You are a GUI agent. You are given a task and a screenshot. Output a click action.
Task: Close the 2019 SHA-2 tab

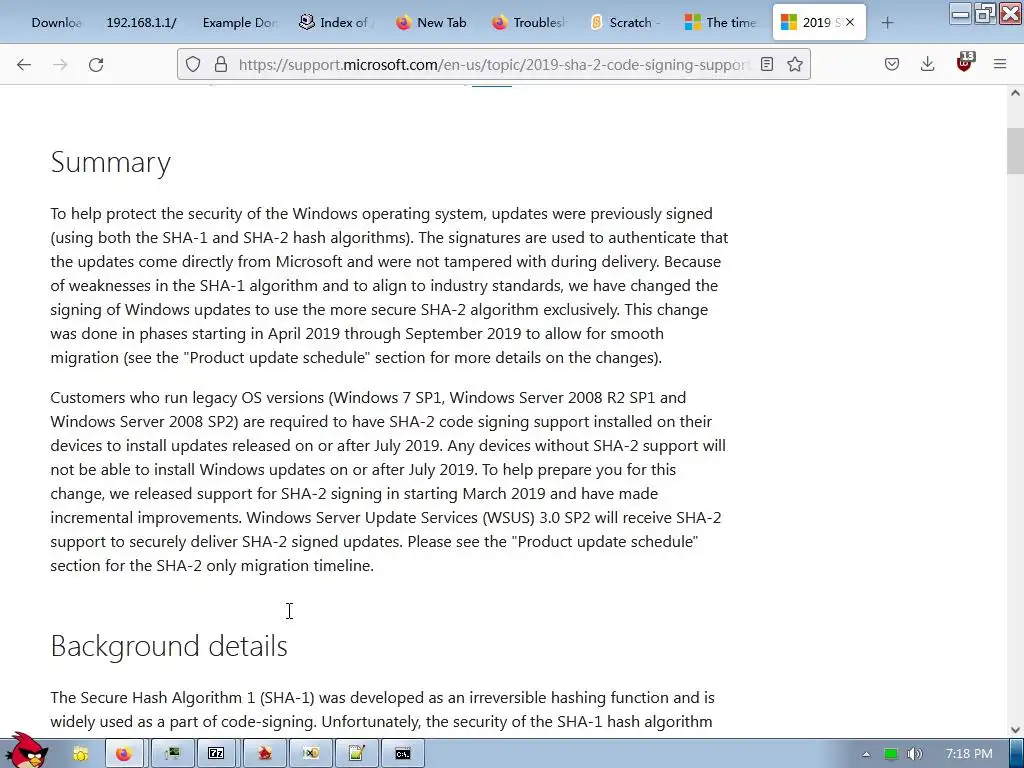click(x=850, y=22)
